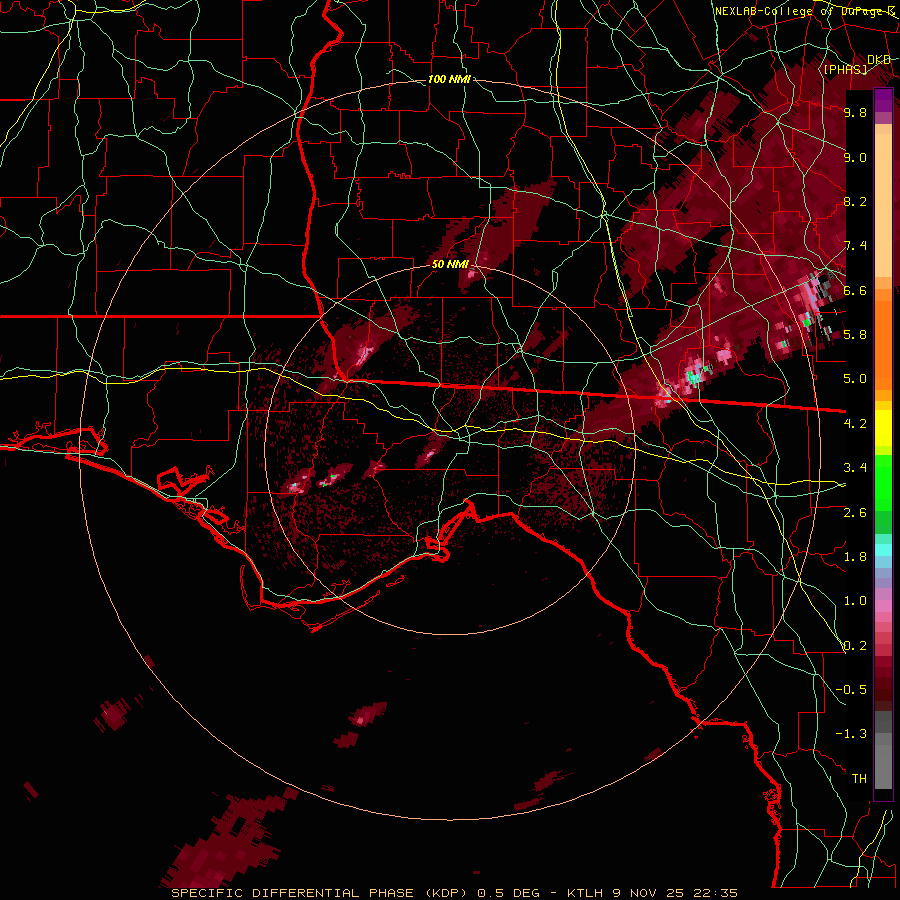Click the 22:35 timestamp in the caption

click(717, 893)
